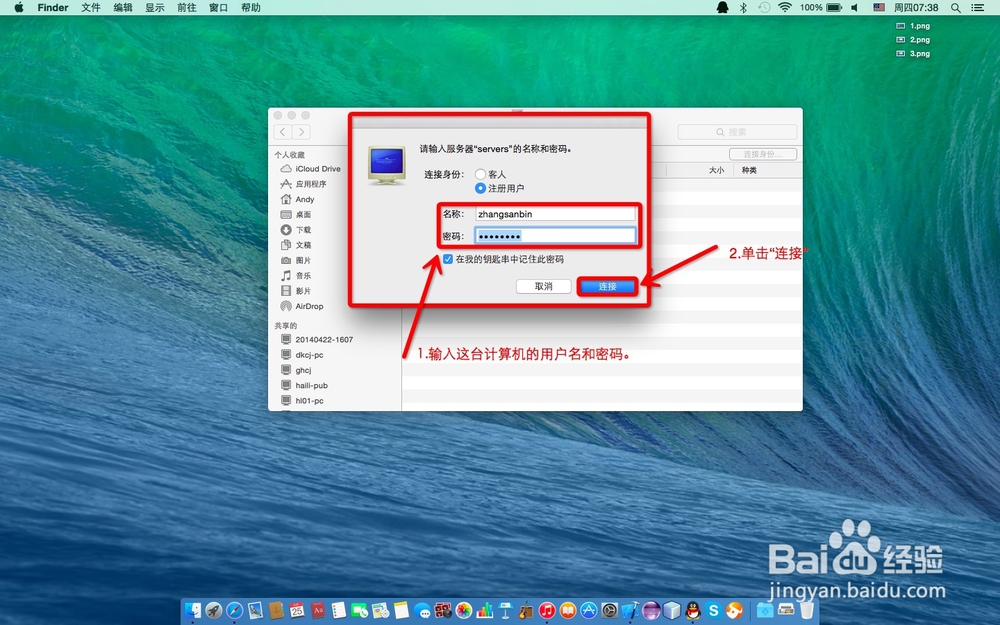Open System Preferences in the Dock
Image resolution: width=1000 pixels, height=625 pixels.
tap(610, 610)
